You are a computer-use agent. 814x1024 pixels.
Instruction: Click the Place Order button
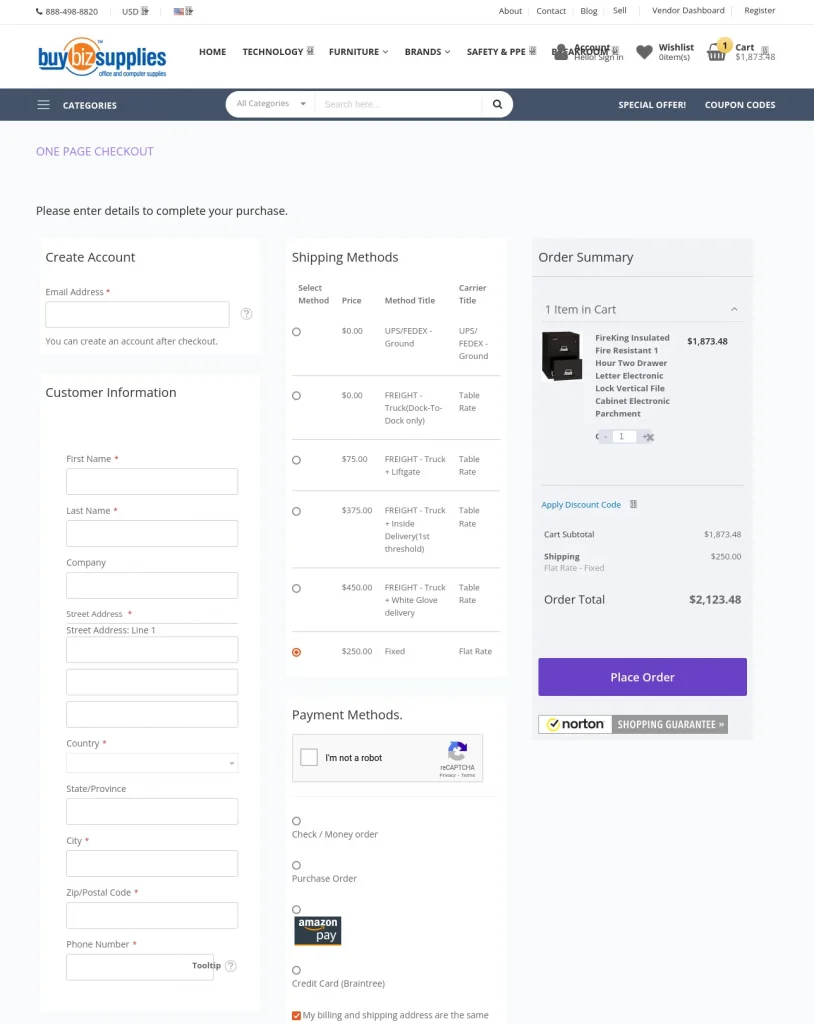(641, 676)
